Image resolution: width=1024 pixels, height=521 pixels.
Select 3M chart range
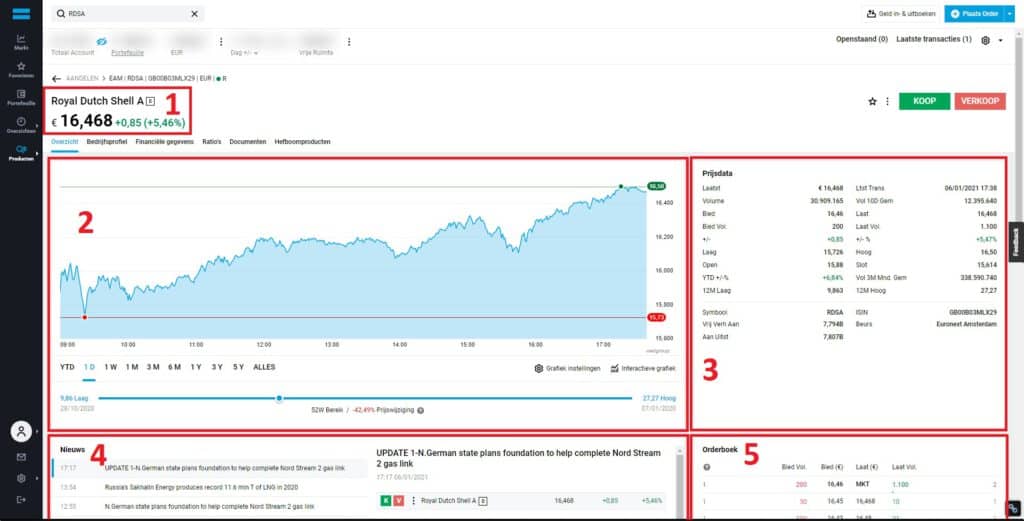pos(153,368)
